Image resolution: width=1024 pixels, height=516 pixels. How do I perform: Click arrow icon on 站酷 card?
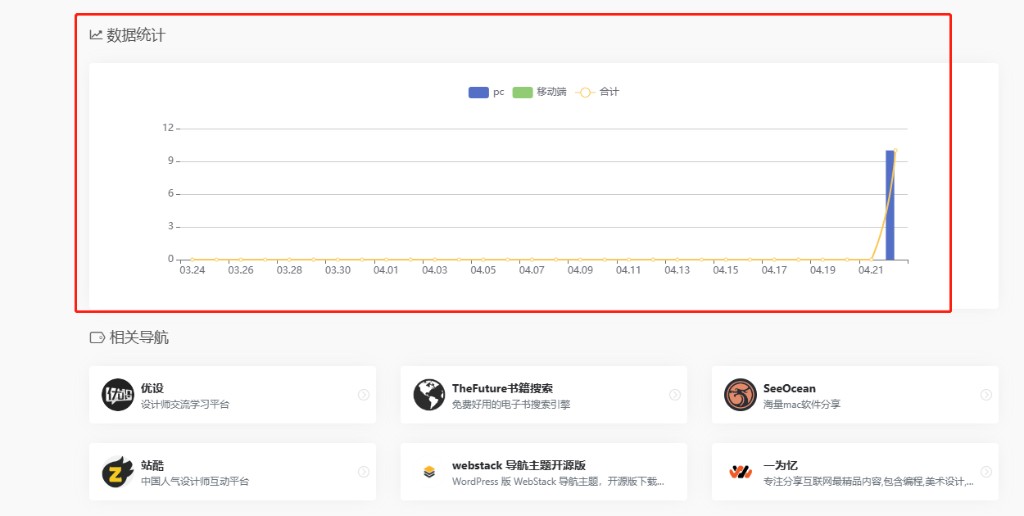click(364, 472)
